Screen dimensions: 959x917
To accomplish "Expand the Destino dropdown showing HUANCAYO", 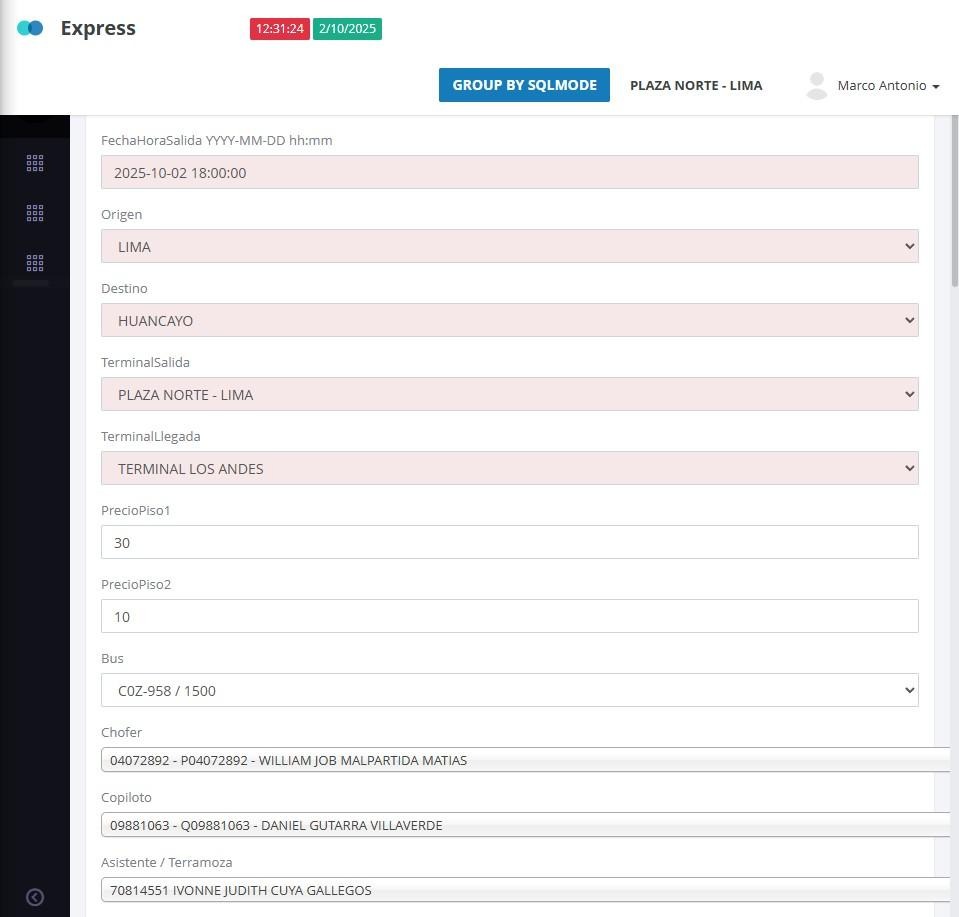I will point(509,321).
